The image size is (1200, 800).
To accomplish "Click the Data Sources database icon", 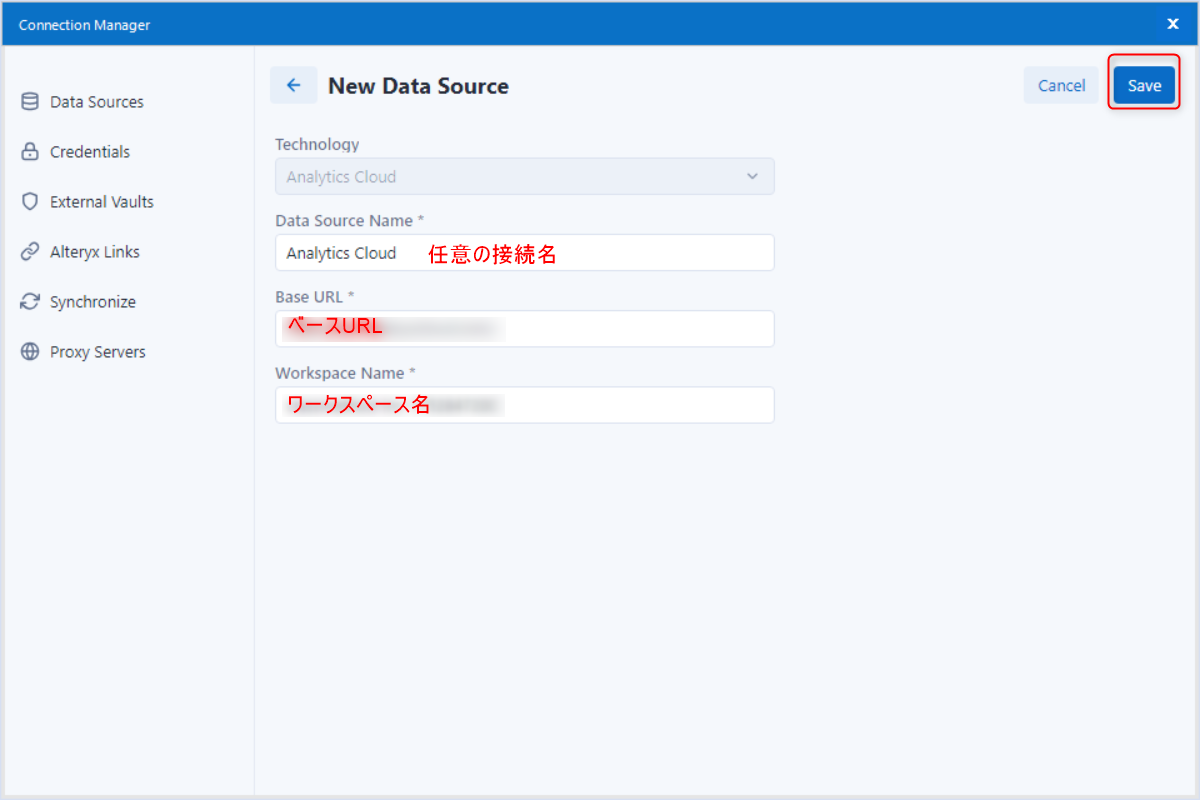I will coord(30,102).
